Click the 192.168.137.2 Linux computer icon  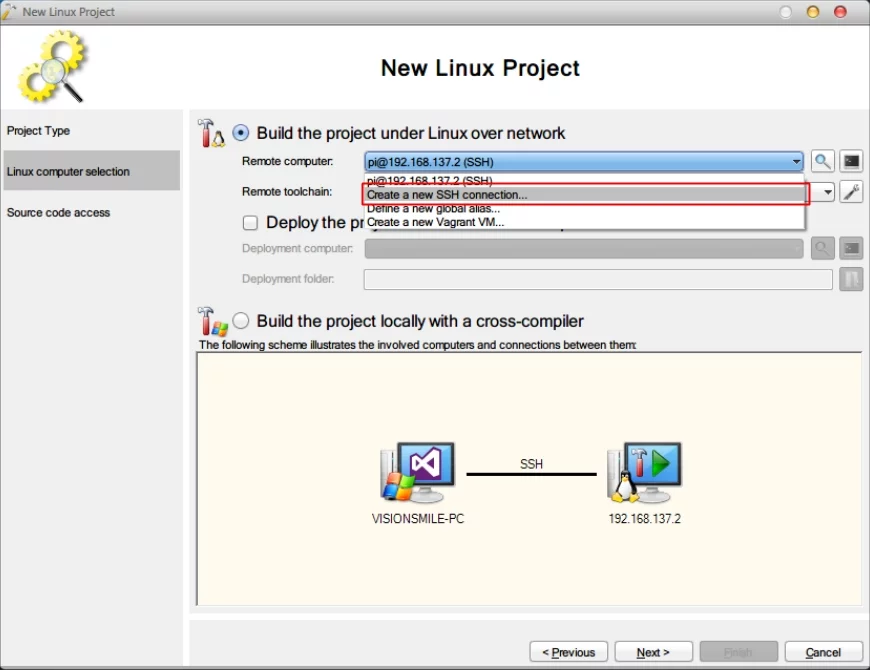644,472
